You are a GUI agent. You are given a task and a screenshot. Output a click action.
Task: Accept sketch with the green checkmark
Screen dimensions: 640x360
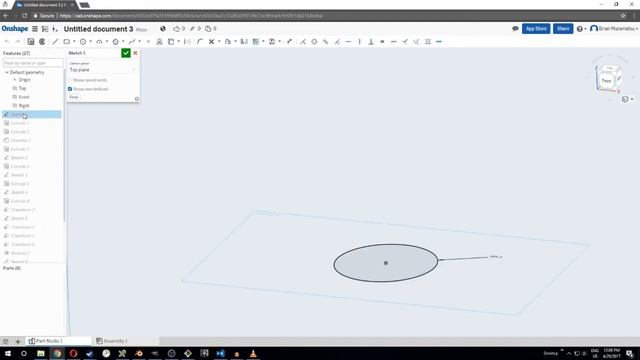[x=126, y=53]
